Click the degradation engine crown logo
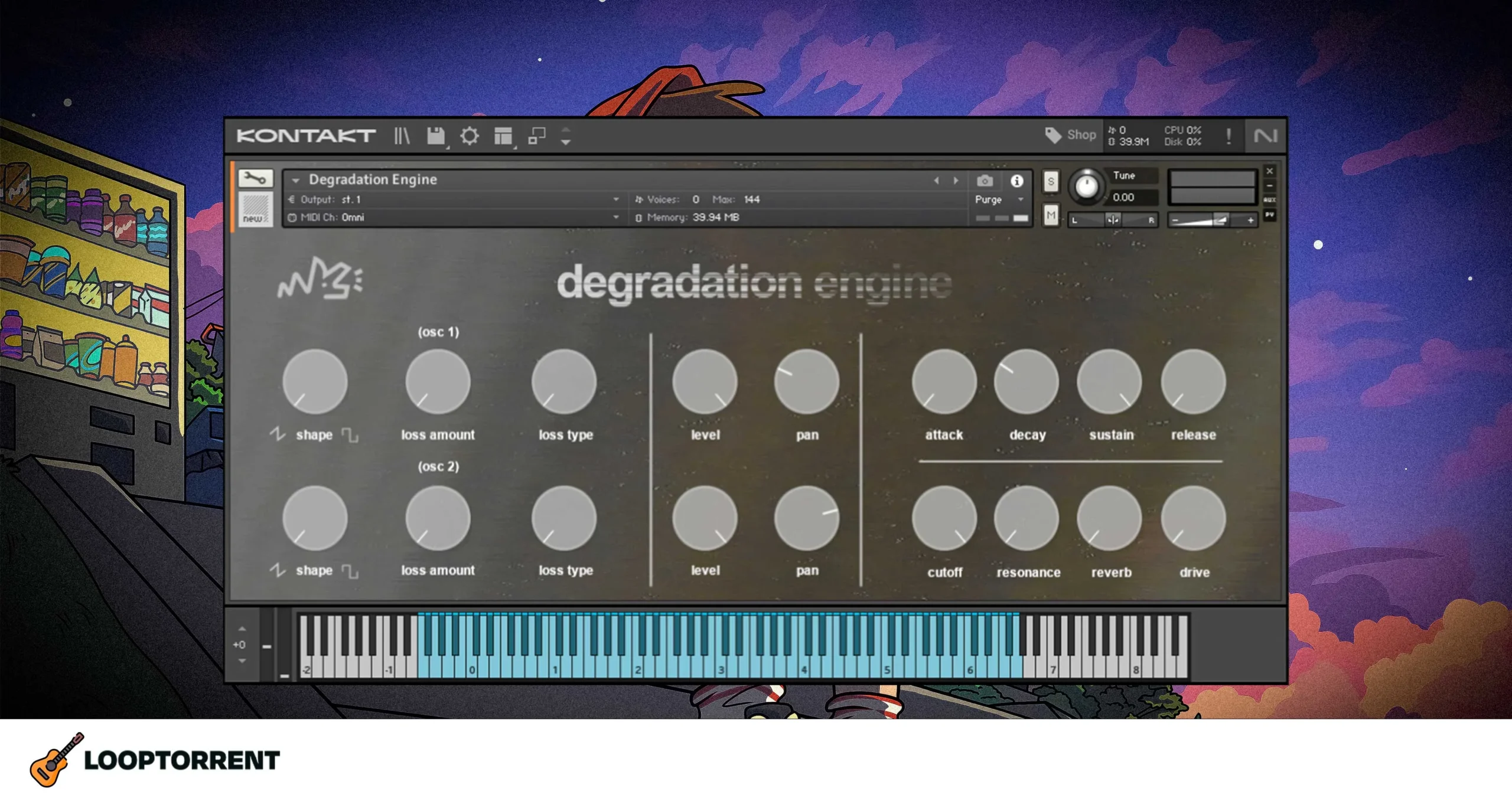The image size is (1512, 801). pos(320,277)
